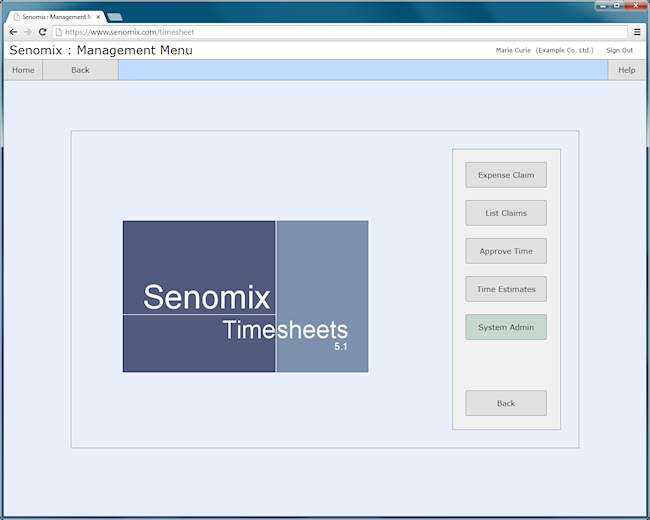Click Home in the navigation bar

pyautogui.click(x=23, y=70)
